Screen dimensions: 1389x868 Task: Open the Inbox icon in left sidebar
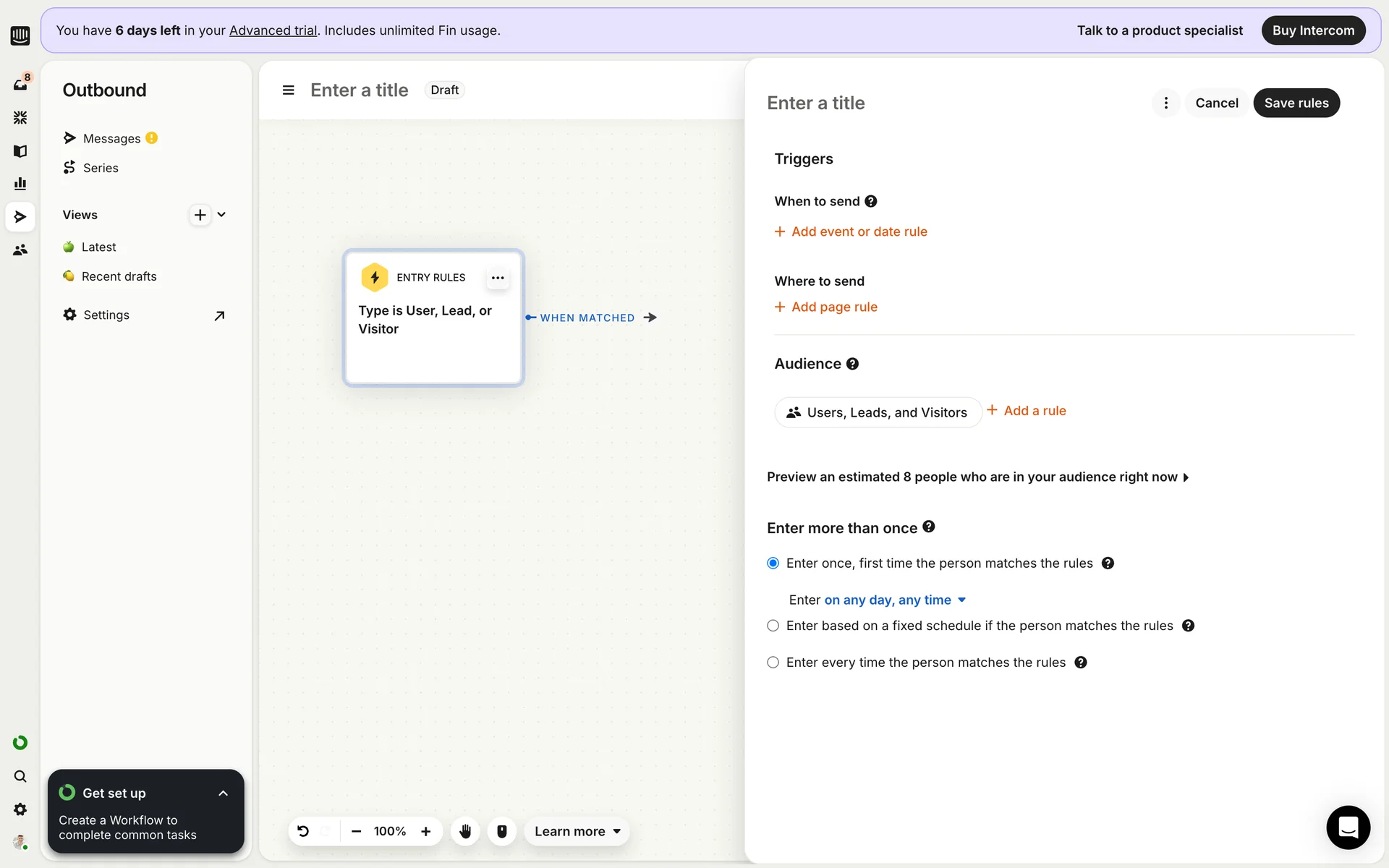[x=20, y=85]
